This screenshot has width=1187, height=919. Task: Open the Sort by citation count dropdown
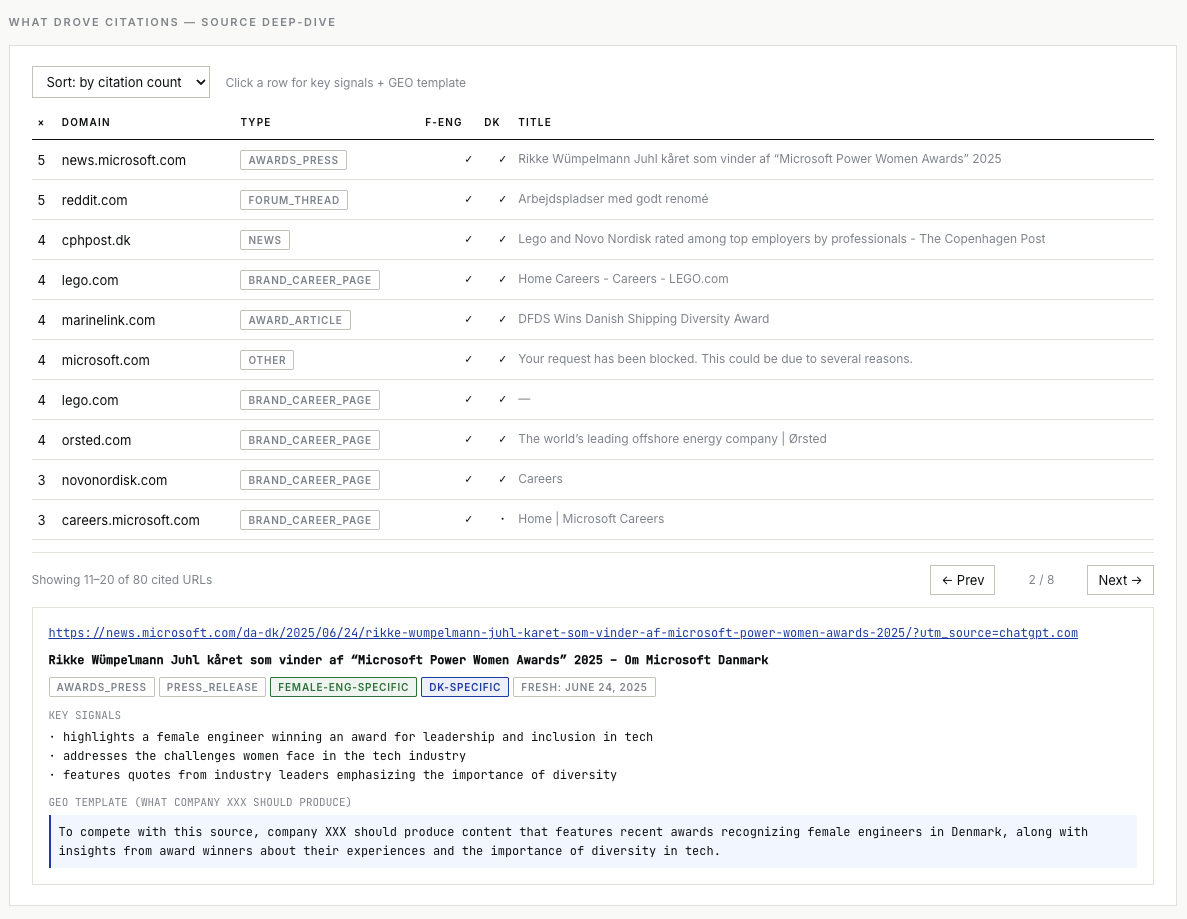[120, 82]
